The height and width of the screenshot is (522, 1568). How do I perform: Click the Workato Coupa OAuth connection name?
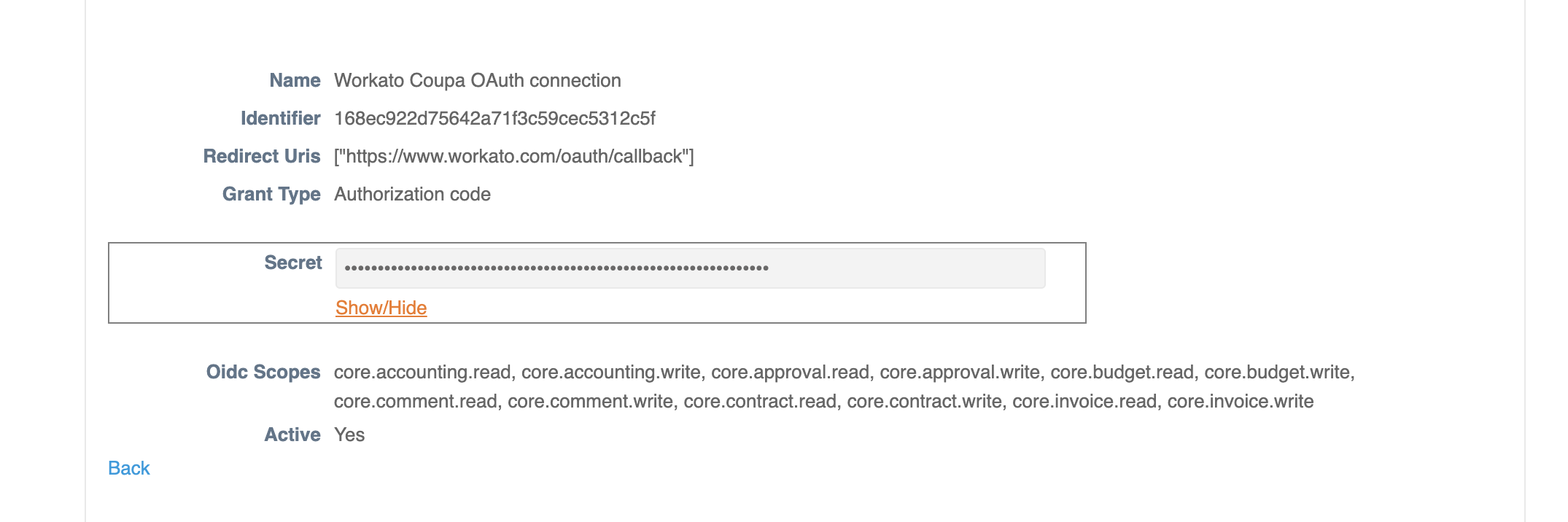click(477, 80)
